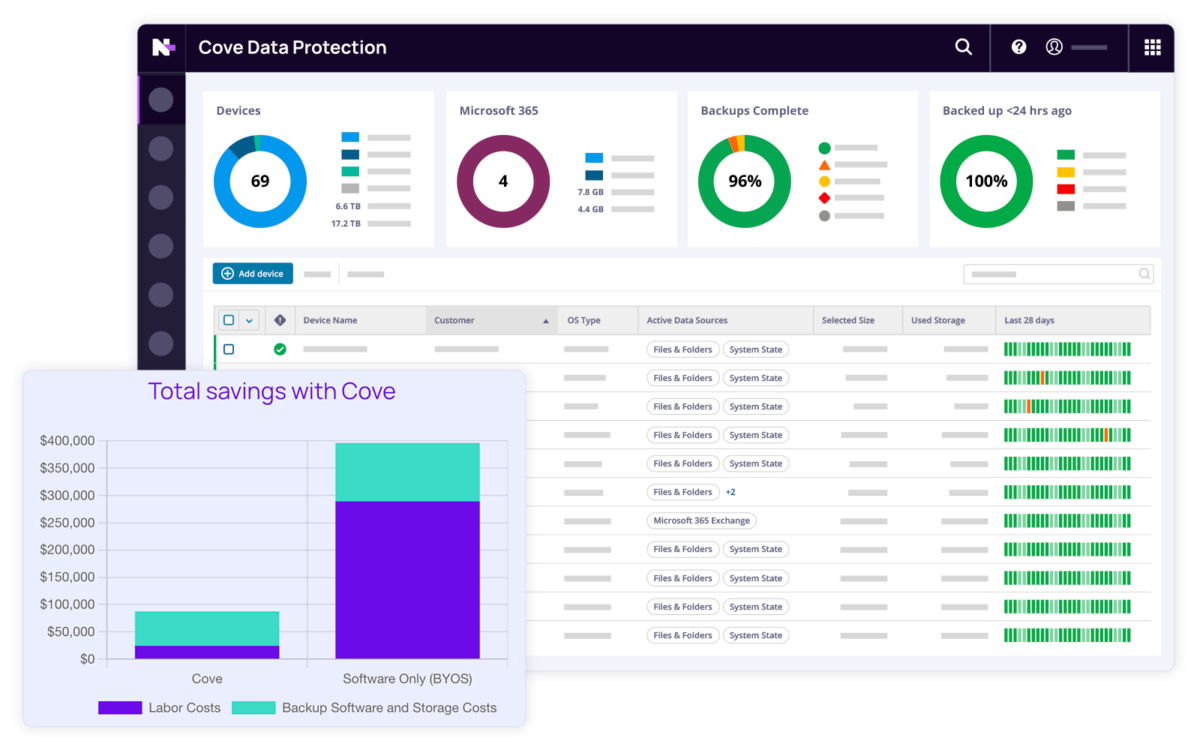
Task: Open the select-all dropdown chevron
Action: (248, 320)
